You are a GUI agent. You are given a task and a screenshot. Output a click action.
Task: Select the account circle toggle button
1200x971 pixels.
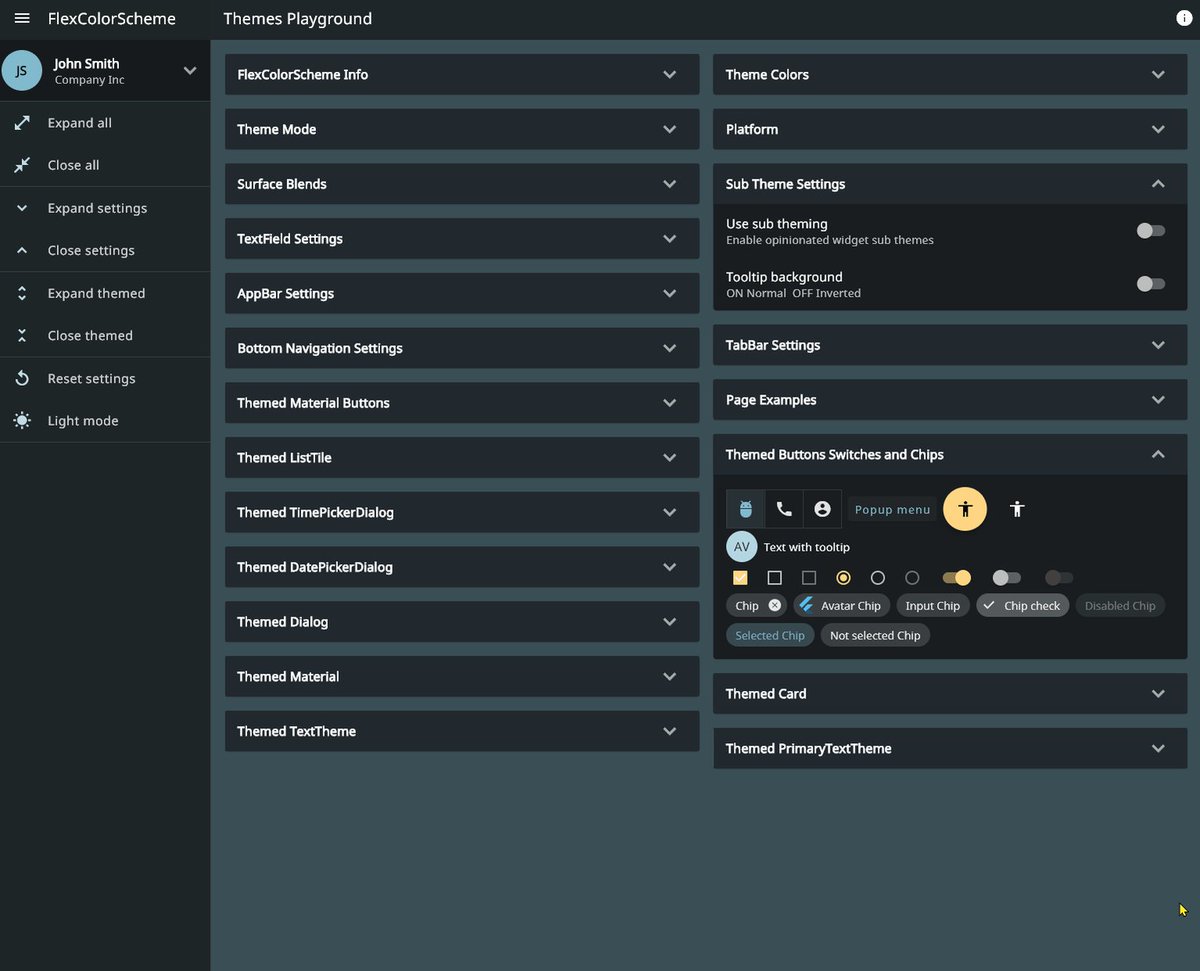coord(822,509)
